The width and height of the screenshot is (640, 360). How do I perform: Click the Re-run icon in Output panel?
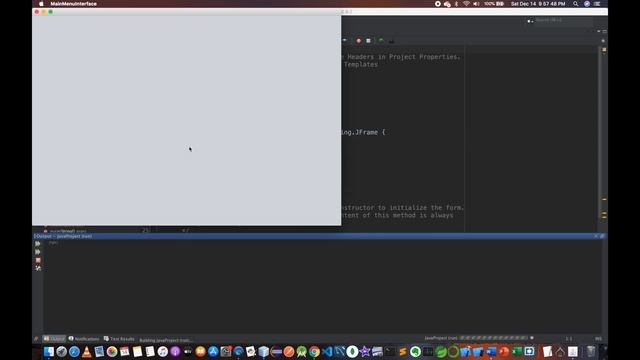pyautogui.click(x=38, y=244)
